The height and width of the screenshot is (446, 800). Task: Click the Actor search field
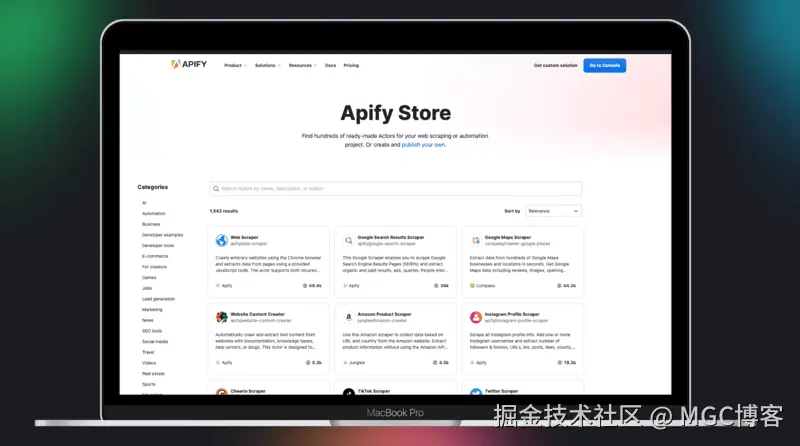click(x=395, y=188)
